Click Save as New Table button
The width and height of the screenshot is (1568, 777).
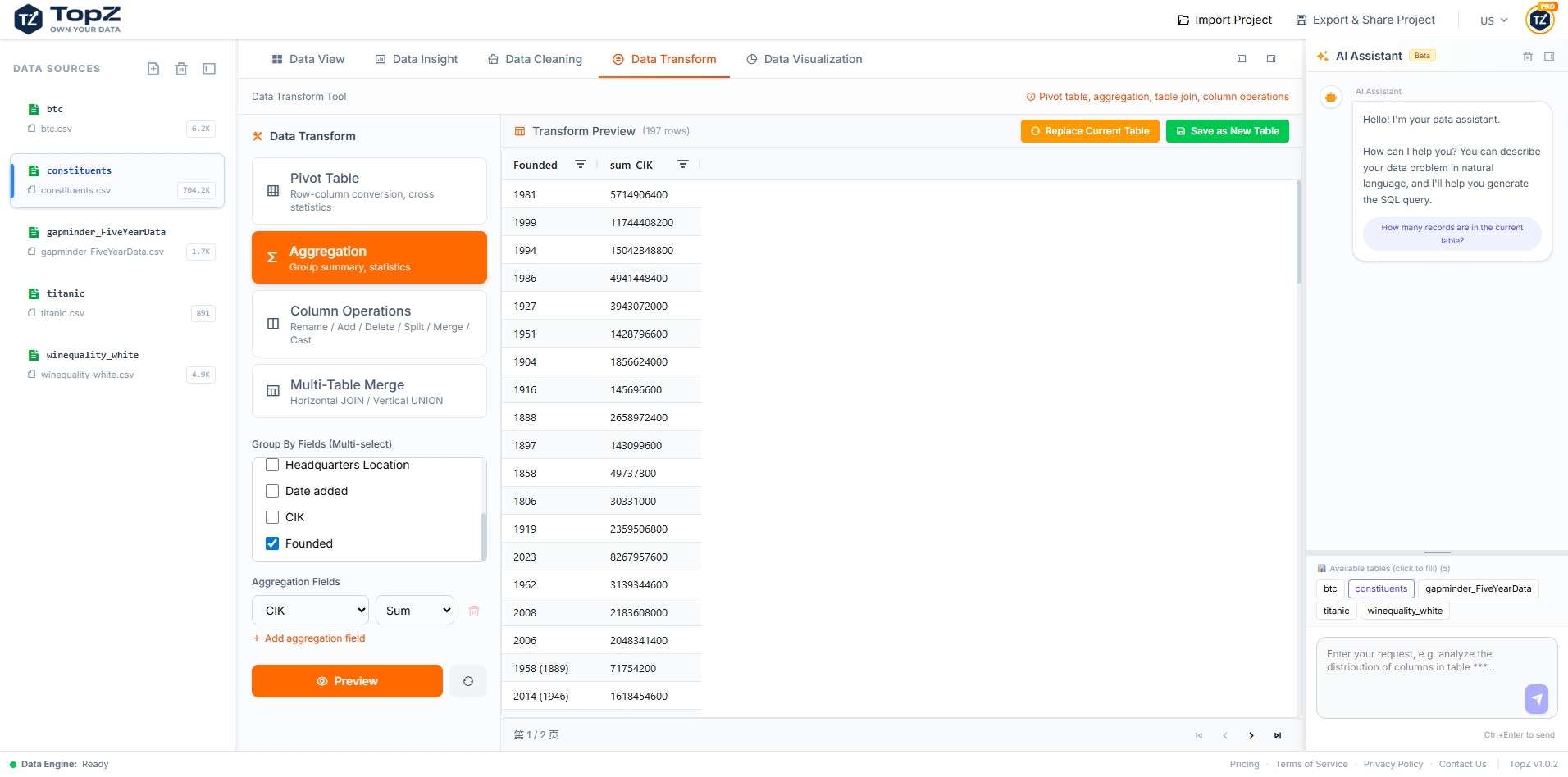tap(1228, 131)
